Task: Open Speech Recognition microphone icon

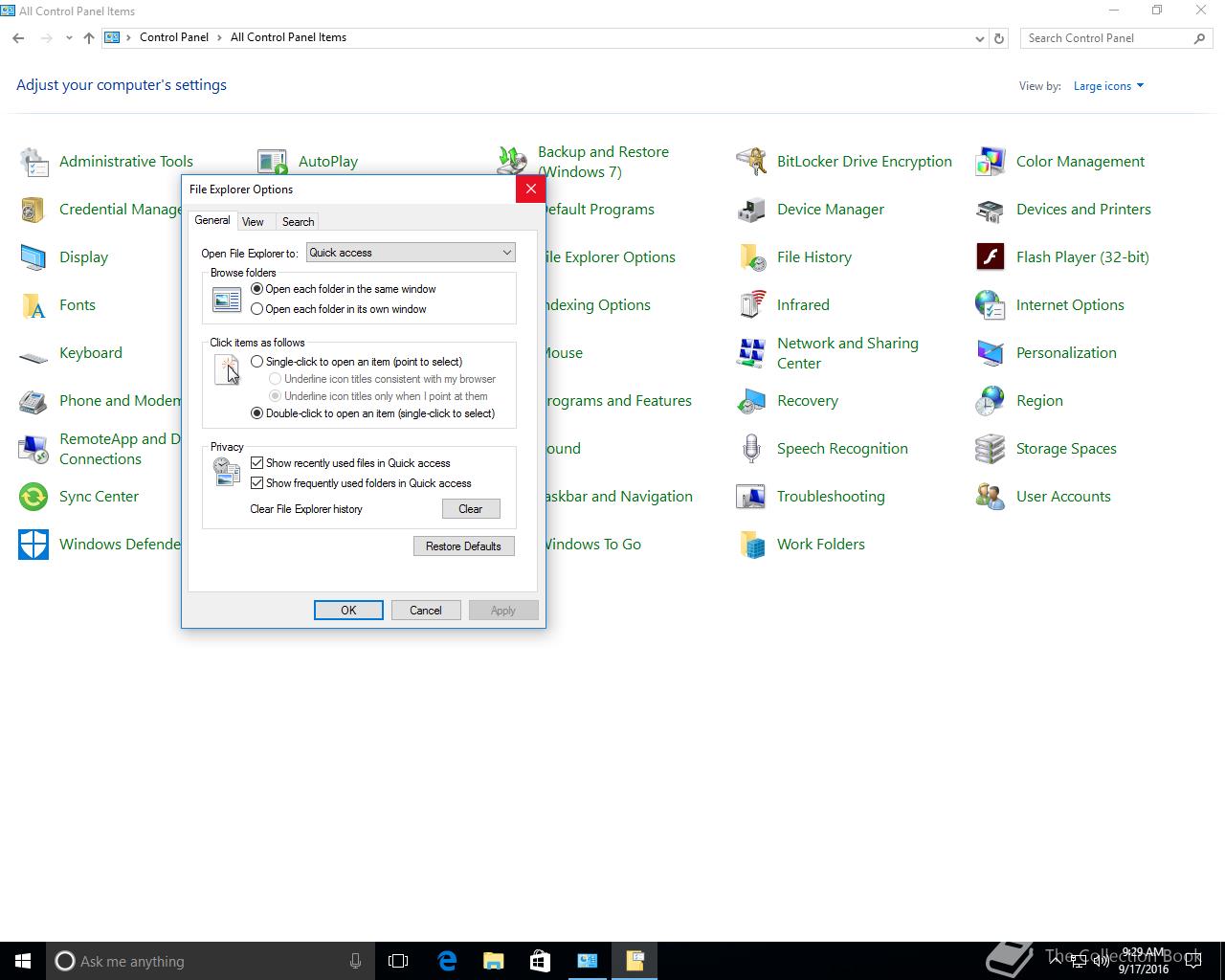Action: tap(751, 449)
